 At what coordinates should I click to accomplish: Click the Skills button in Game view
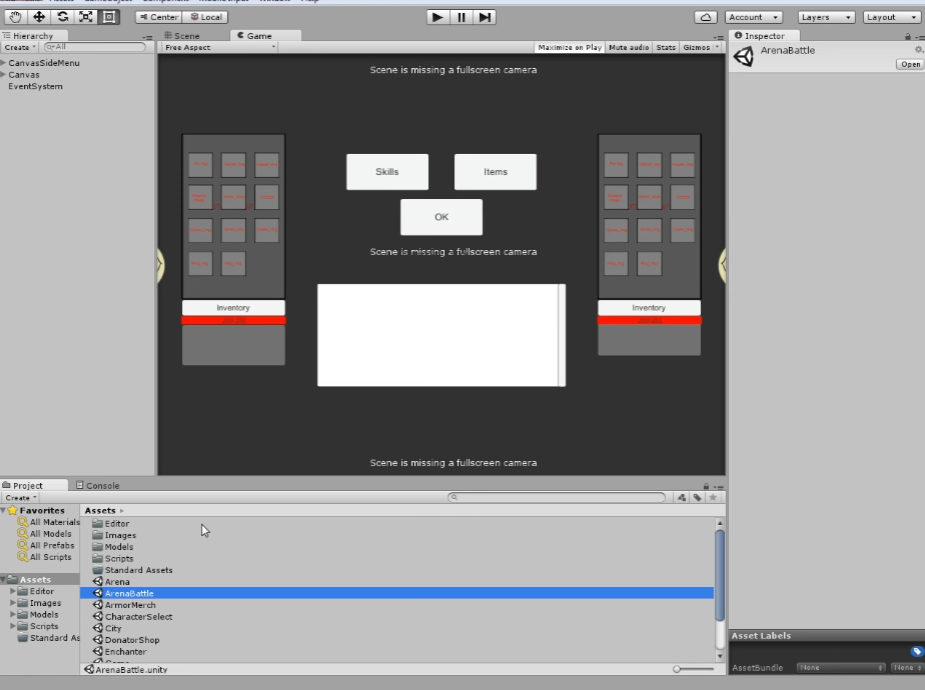point(387,172)
